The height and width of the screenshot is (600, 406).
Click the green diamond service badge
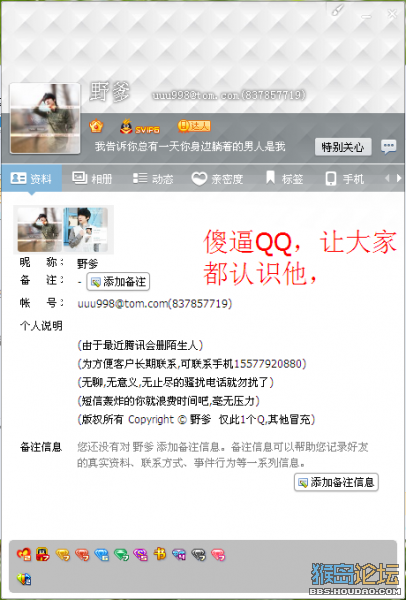(x=121, y=554)
